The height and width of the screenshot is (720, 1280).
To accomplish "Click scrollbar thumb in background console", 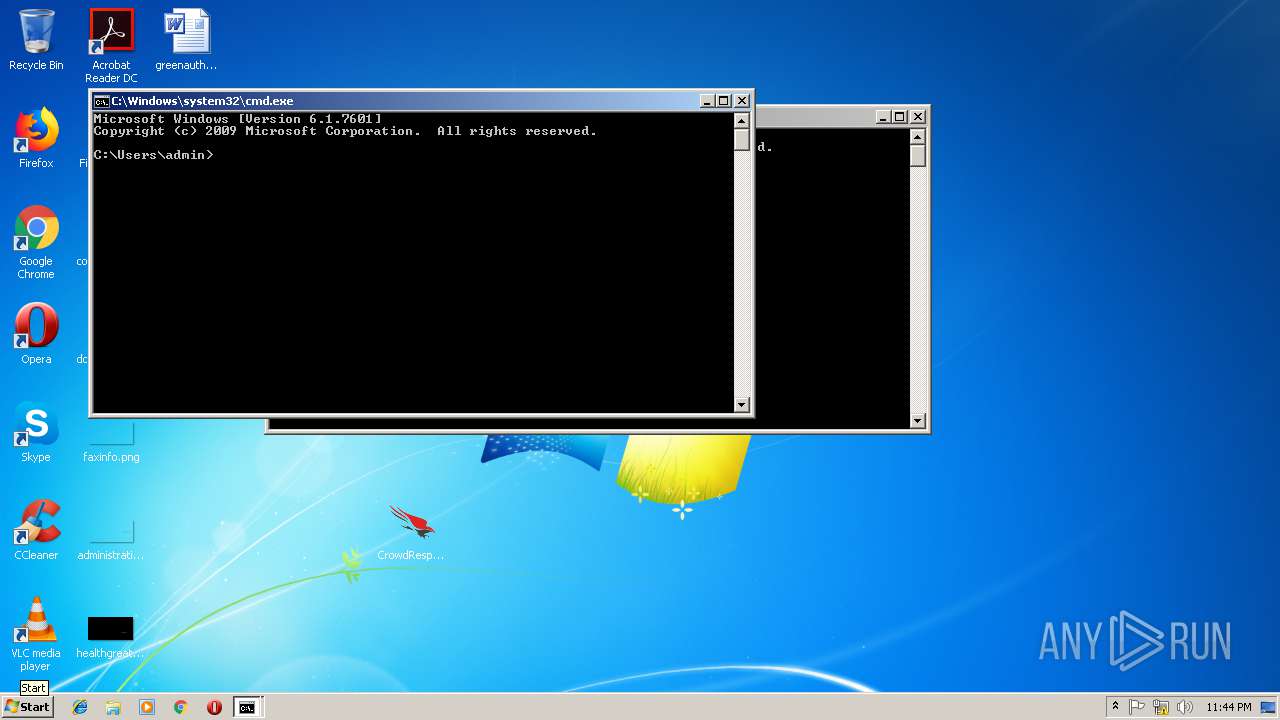I will (917, 155).
